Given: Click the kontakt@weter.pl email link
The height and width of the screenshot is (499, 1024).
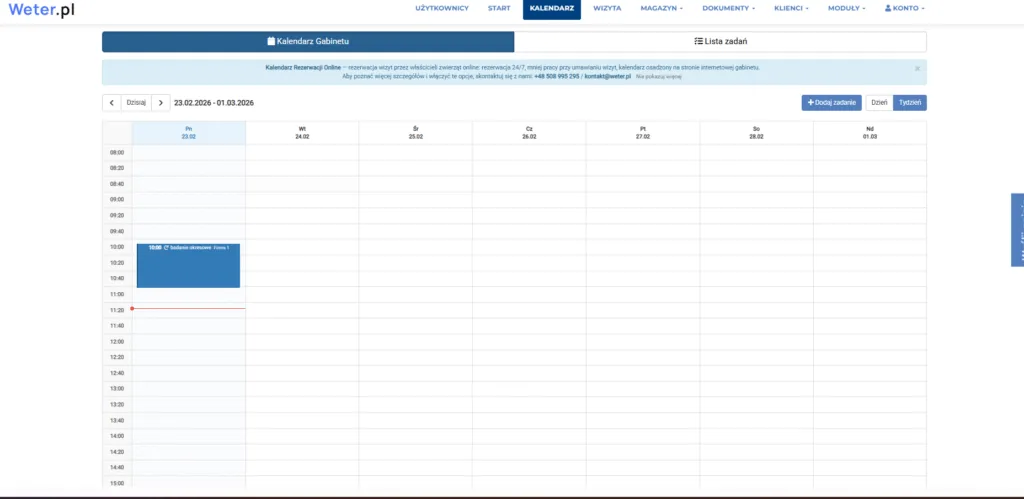Looking at the screenshot, I should click(x=607, y=76).
